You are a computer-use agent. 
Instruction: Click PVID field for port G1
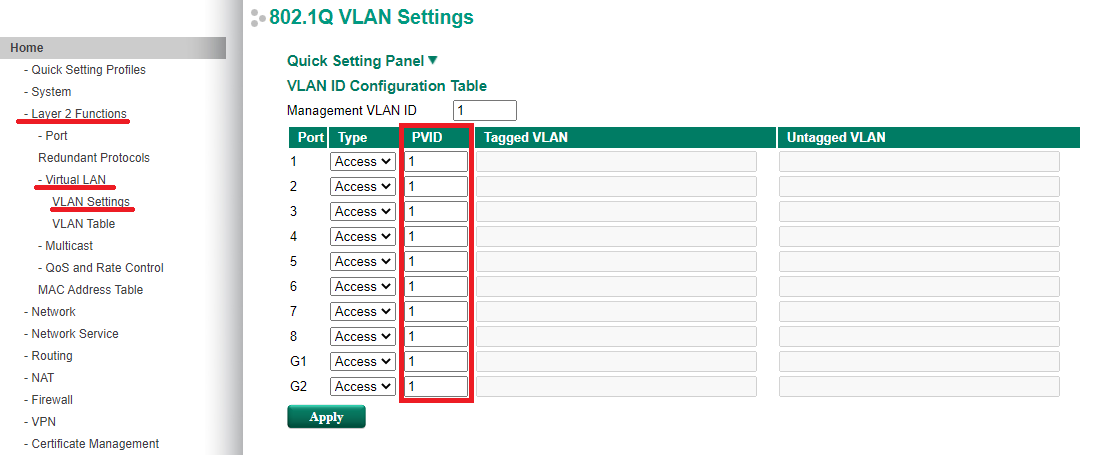pos(436,361)
